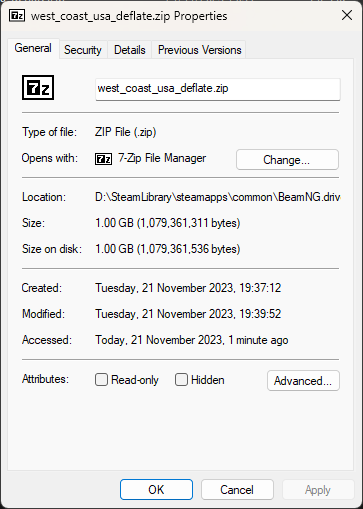Screen dimensions: 363x509
Task: Open the Advanced... attributes dialog
Action: (x=303, y=380)
